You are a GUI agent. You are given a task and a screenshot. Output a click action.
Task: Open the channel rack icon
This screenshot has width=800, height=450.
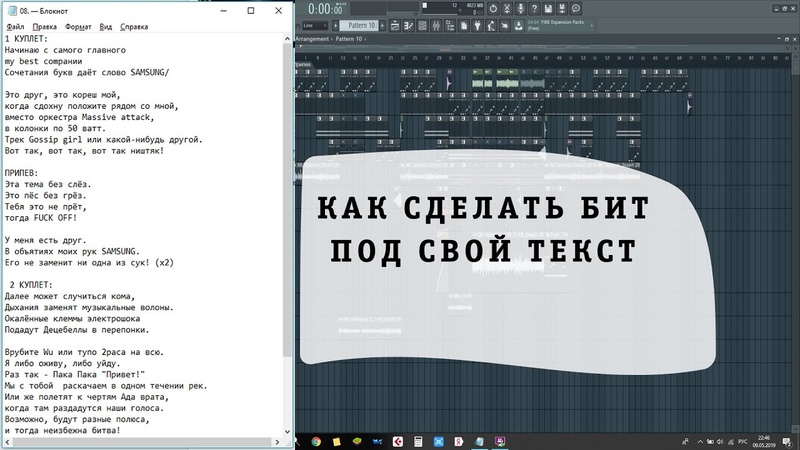tap(423, 25)
